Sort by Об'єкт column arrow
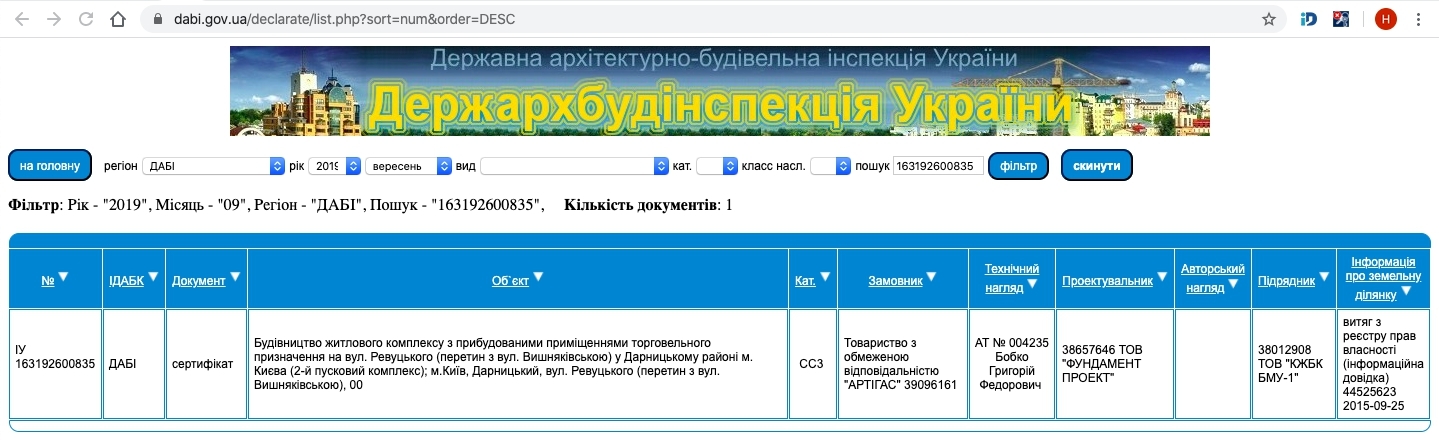The width and height of the screenshot is (1439, 442). tap(538, 277)
